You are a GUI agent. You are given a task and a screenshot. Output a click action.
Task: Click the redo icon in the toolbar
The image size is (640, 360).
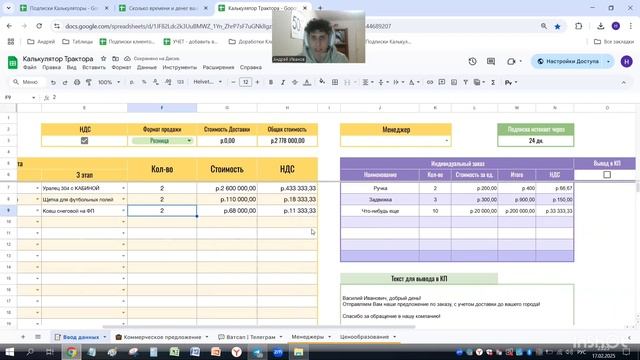65,82
